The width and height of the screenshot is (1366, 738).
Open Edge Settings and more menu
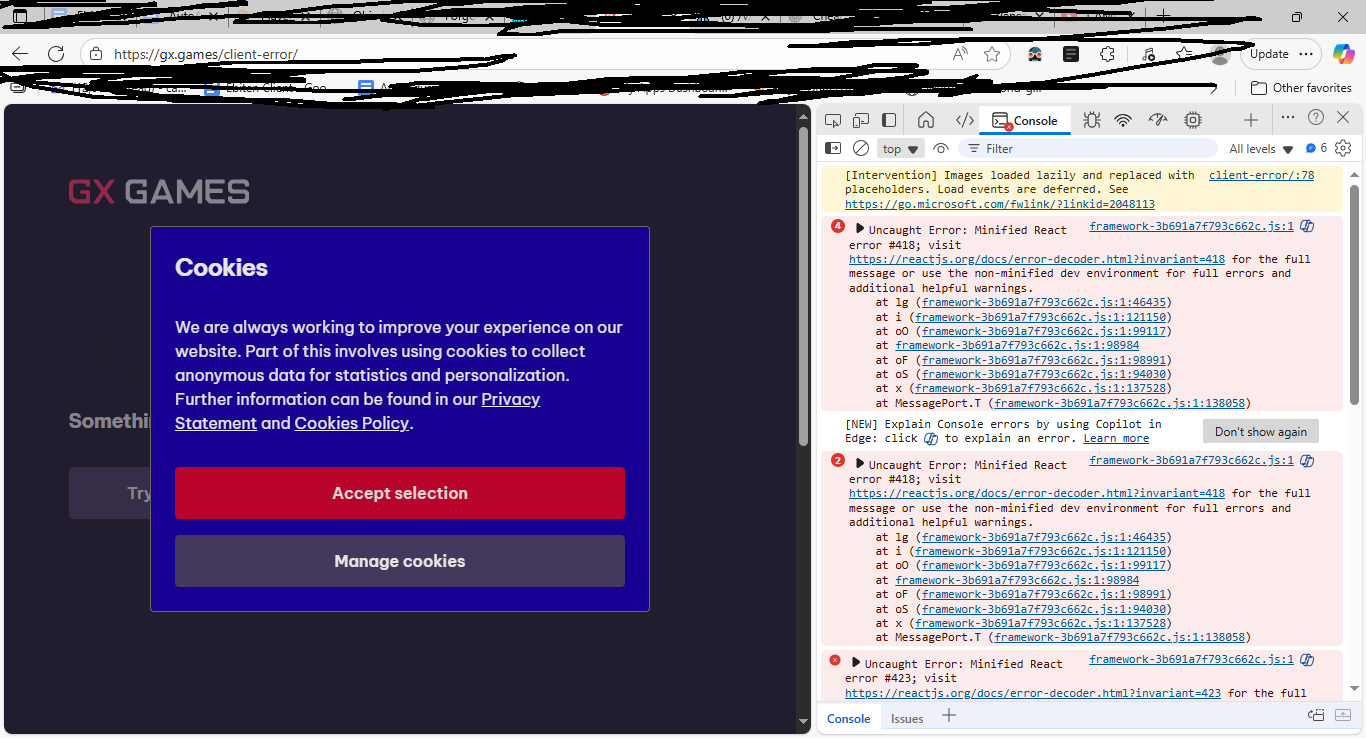click(1306, 54)
